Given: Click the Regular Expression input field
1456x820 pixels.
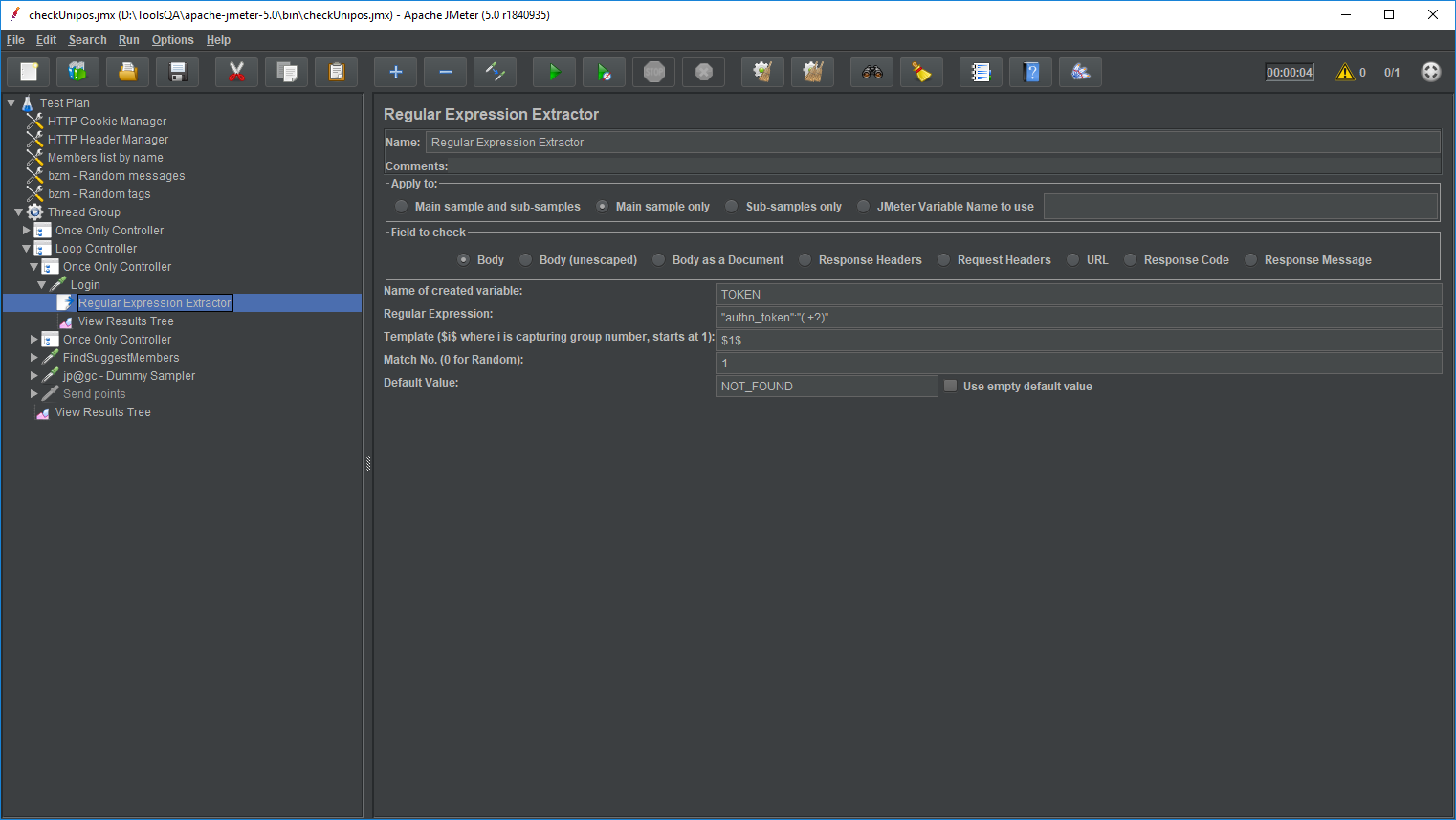Looking at the screenshot, I should pos(1077,318).
